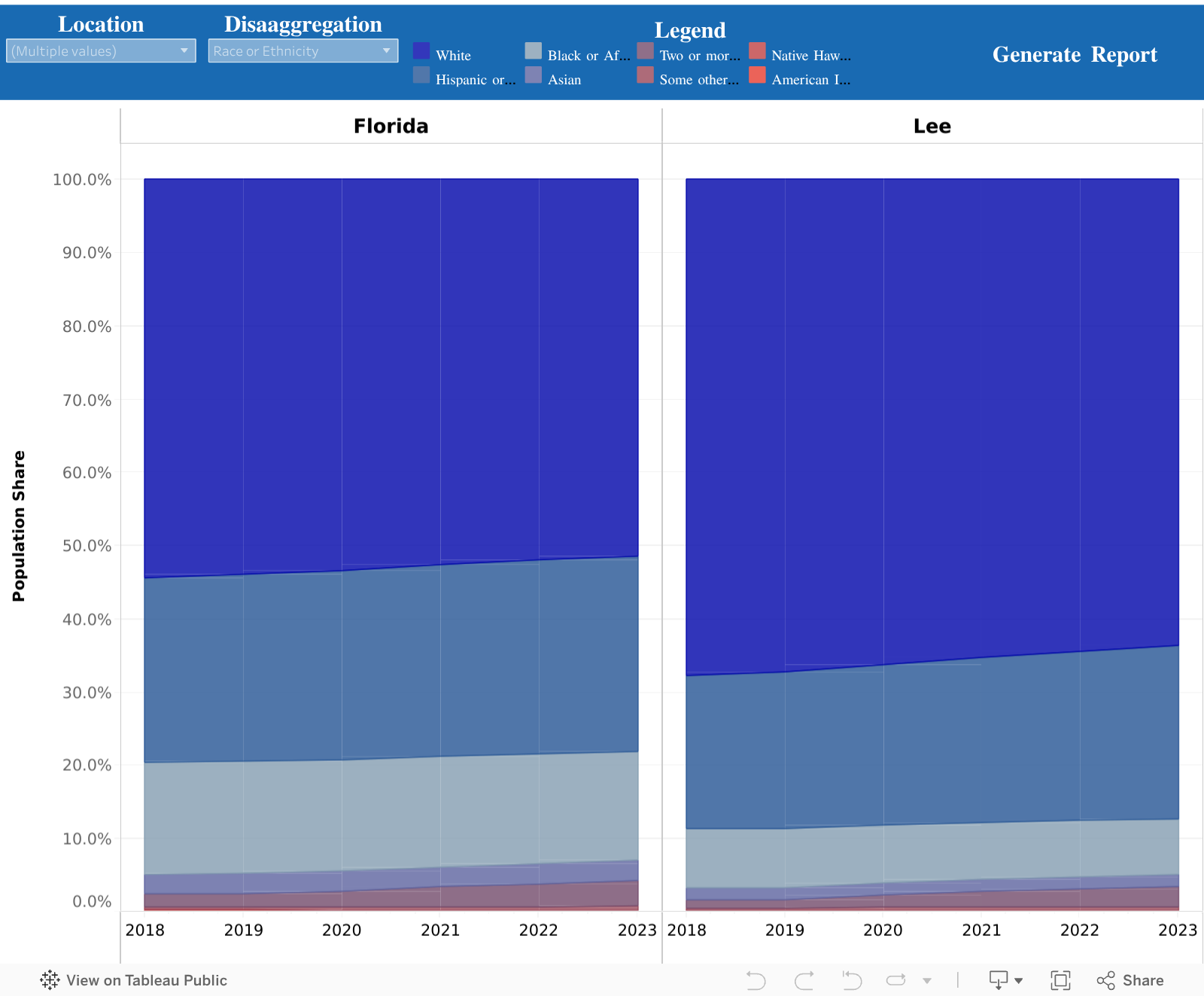
Task: Click the Redo arrow icon
Action: click(804, 979)
